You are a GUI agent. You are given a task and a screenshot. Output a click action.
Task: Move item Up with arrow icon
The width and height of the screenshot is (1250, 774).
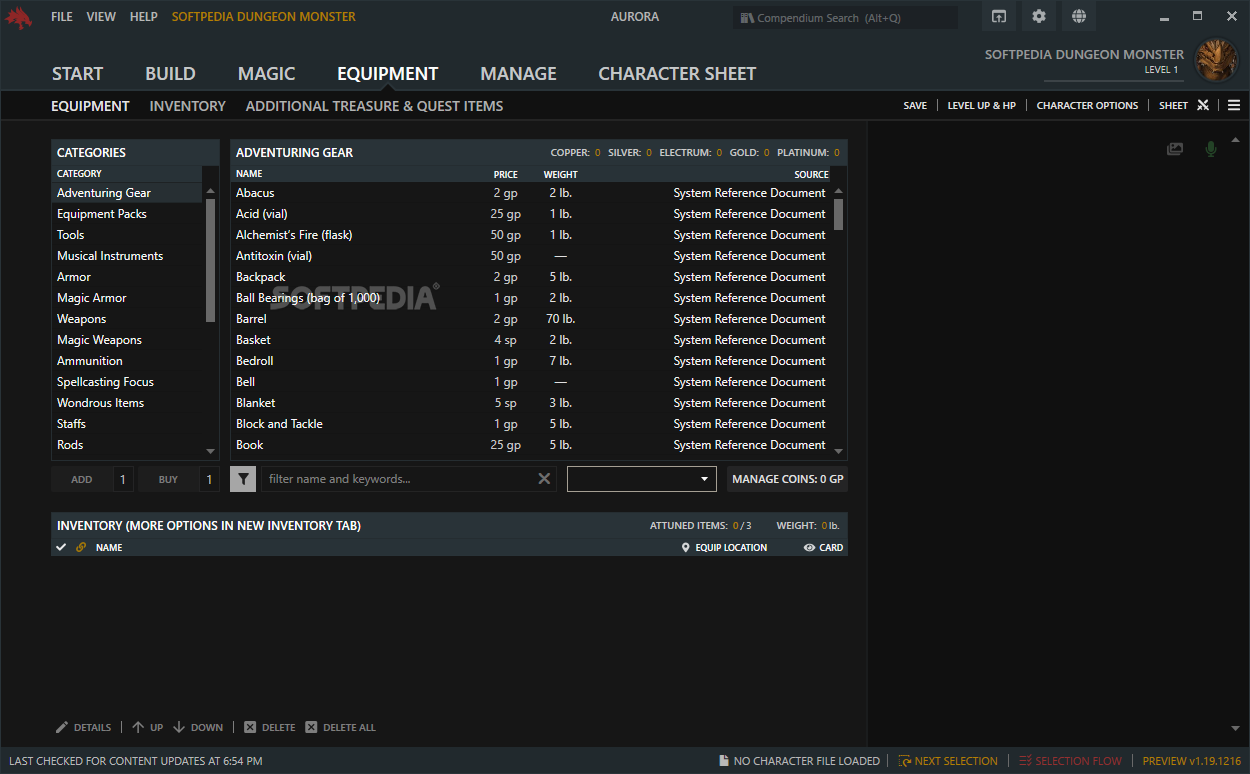point(138,727)
